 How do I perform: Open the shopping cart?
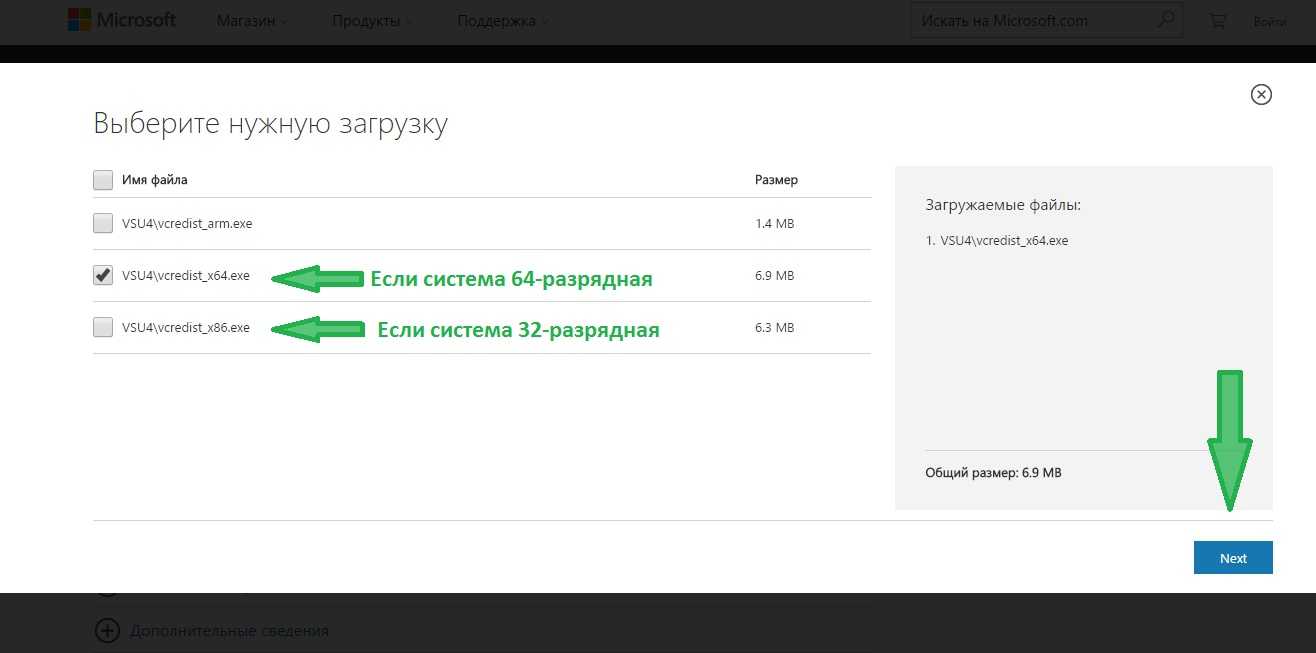tap(1217, 21)
